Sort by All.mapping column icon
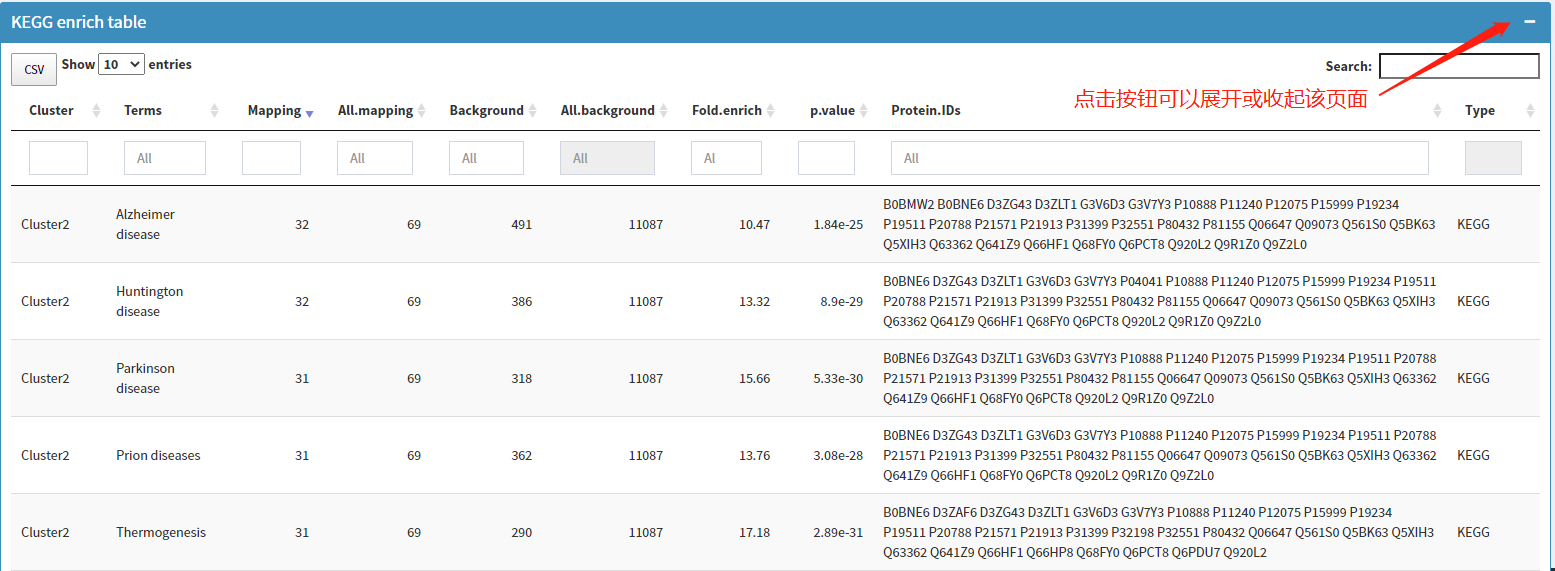The height and width of the screenshot is (571, 1555). point(421,111)
